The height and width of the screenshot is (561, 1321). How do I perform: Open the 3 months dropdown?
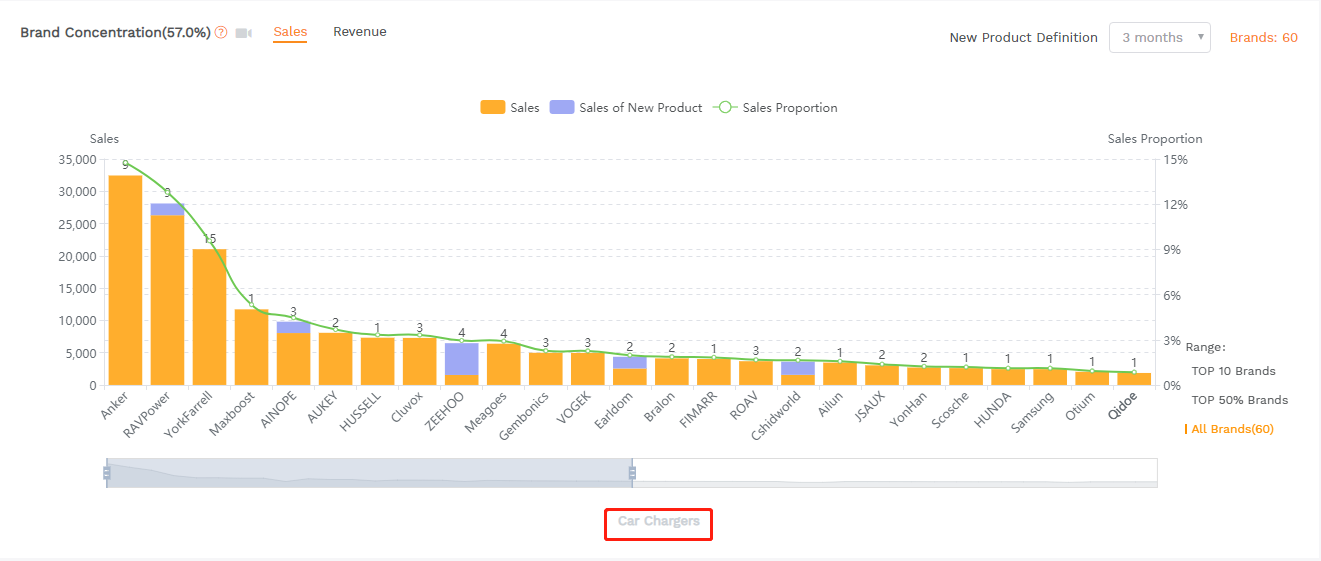(1159, 37)
